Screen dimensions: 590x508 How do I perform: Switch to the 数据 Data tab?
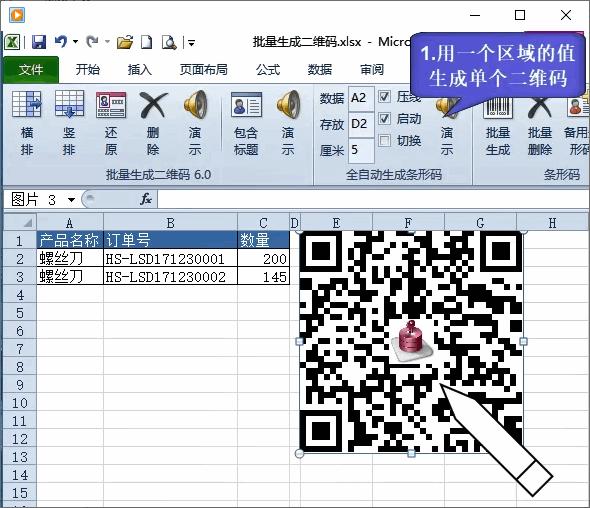coord(320,70)
